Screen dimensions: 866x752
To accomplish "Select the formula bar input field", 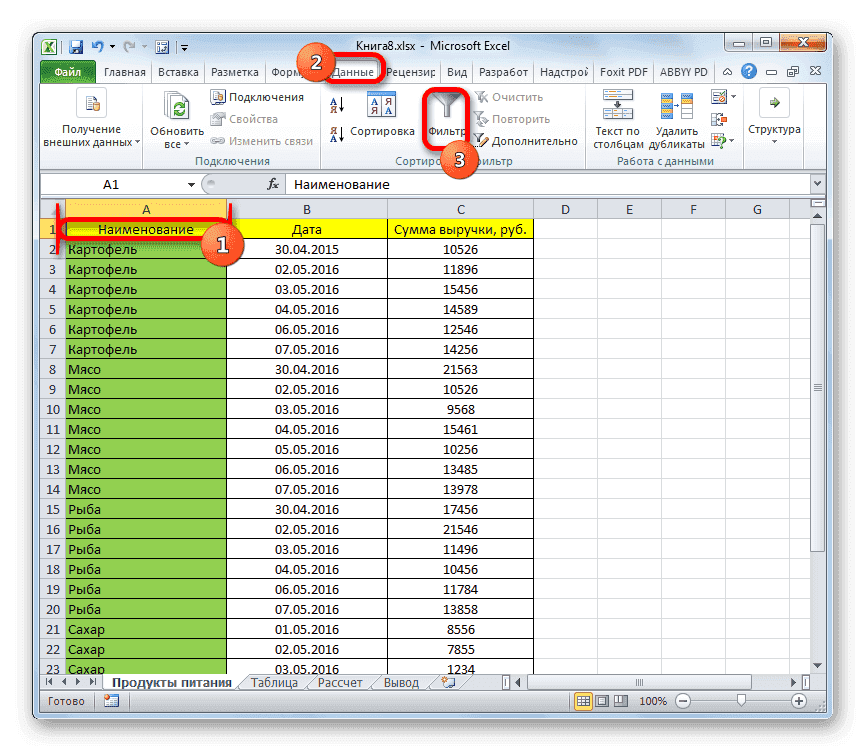I will click(x=500, y=184).
